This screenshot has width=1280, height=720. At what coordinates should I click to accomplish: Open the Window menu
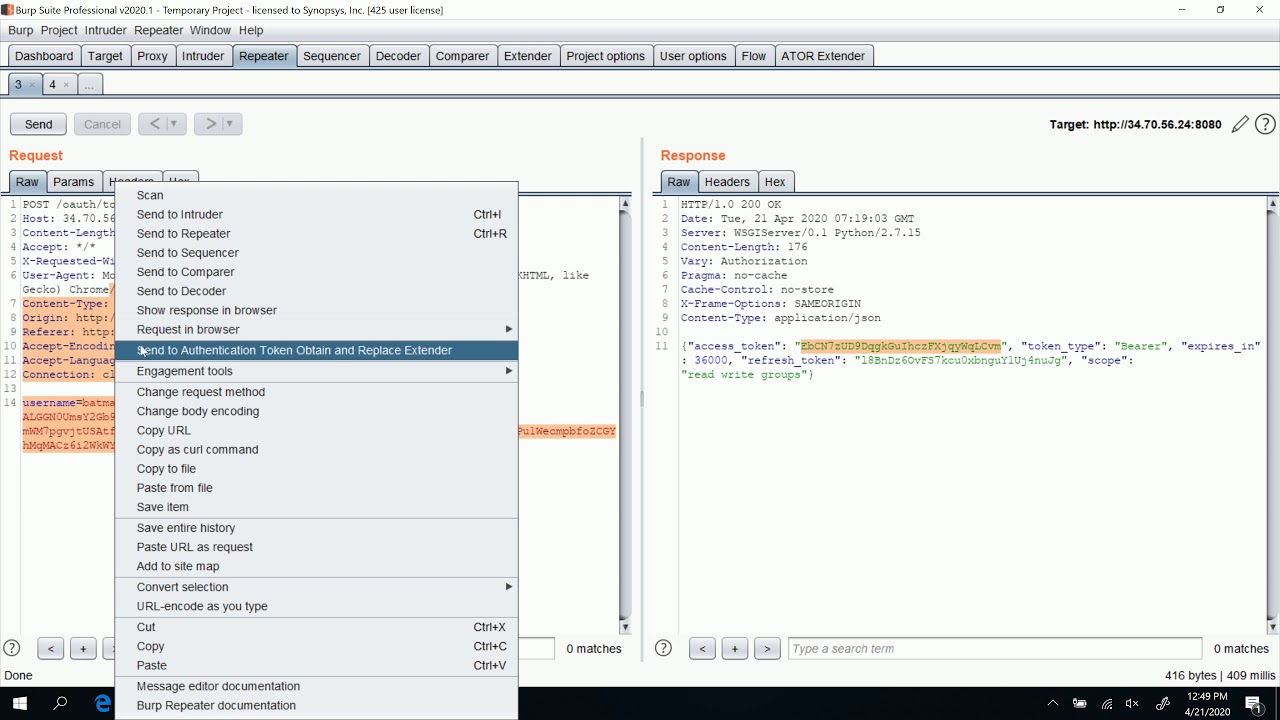click(x=210, y=30)
